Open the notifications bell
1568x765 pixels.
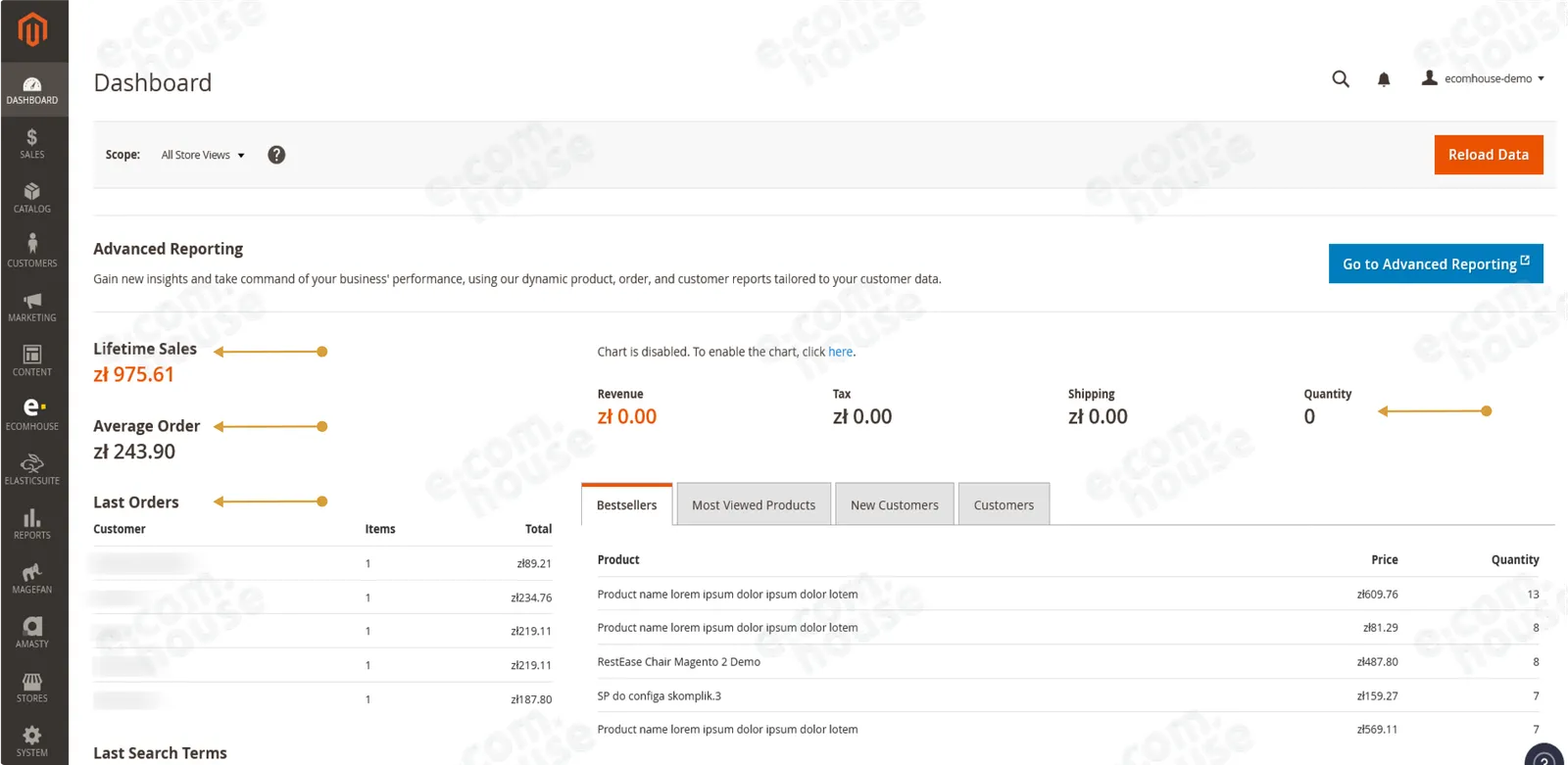pyautogui.click(x=1384, y=79)
